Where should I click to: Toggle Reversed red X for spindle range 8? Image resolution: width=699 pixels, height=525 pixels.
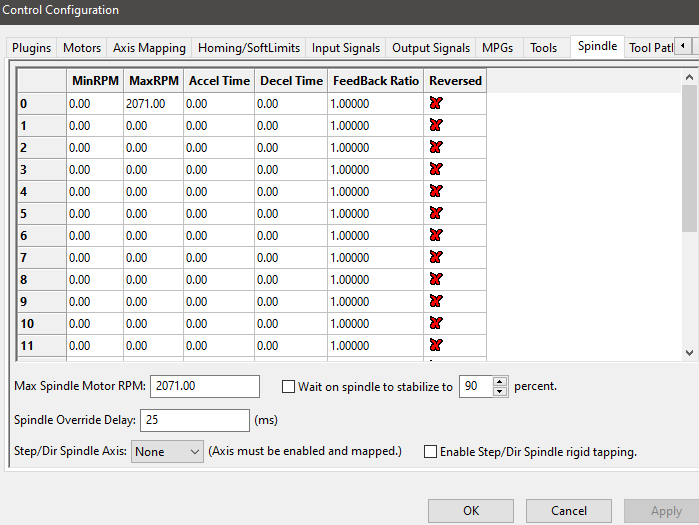(x=436, y=279)
